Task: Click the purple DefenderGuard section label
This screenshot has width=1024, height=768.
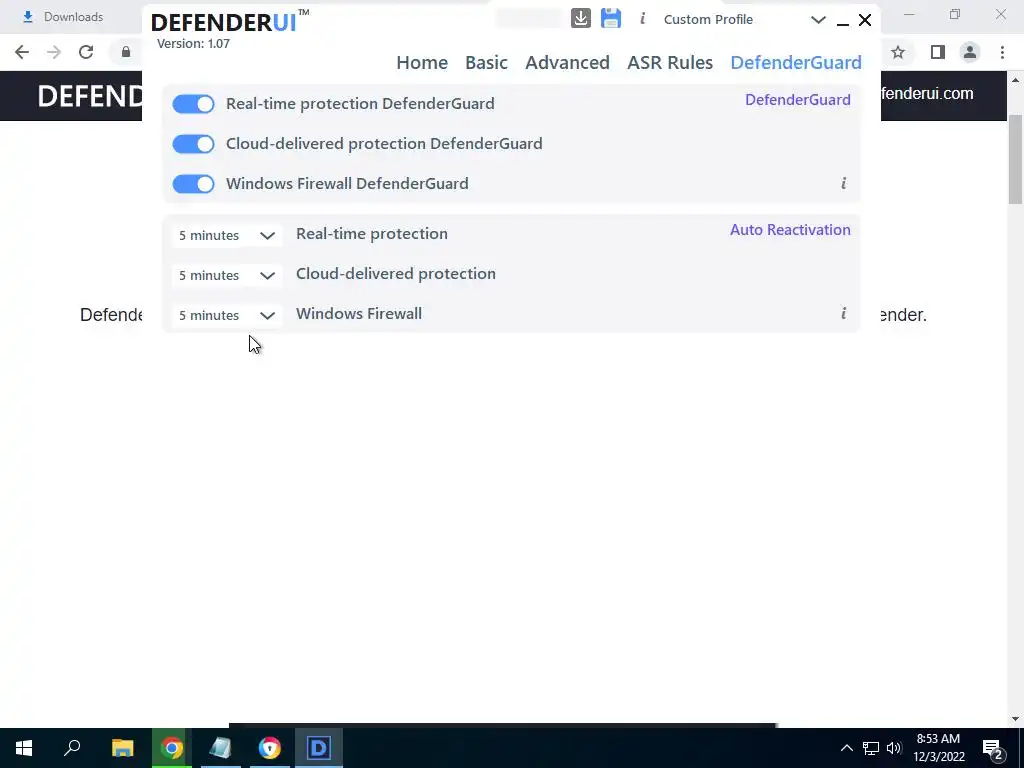Action: point(798,99)
